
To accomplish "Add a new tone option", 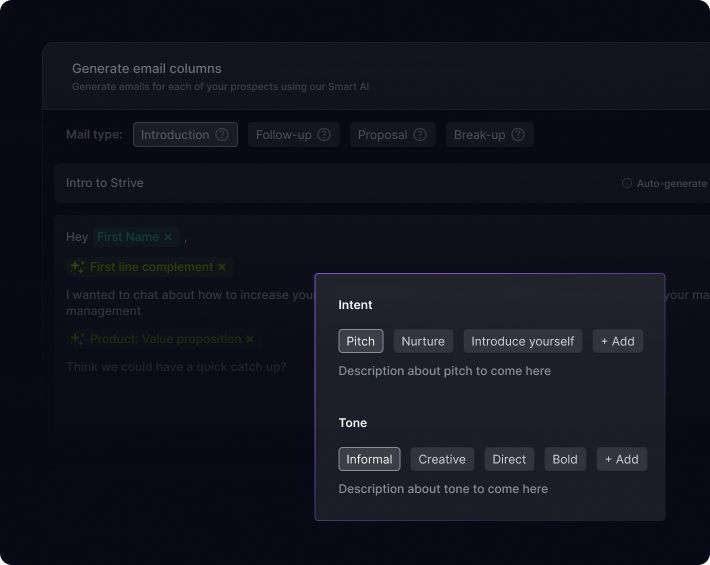I will point(622,459).
